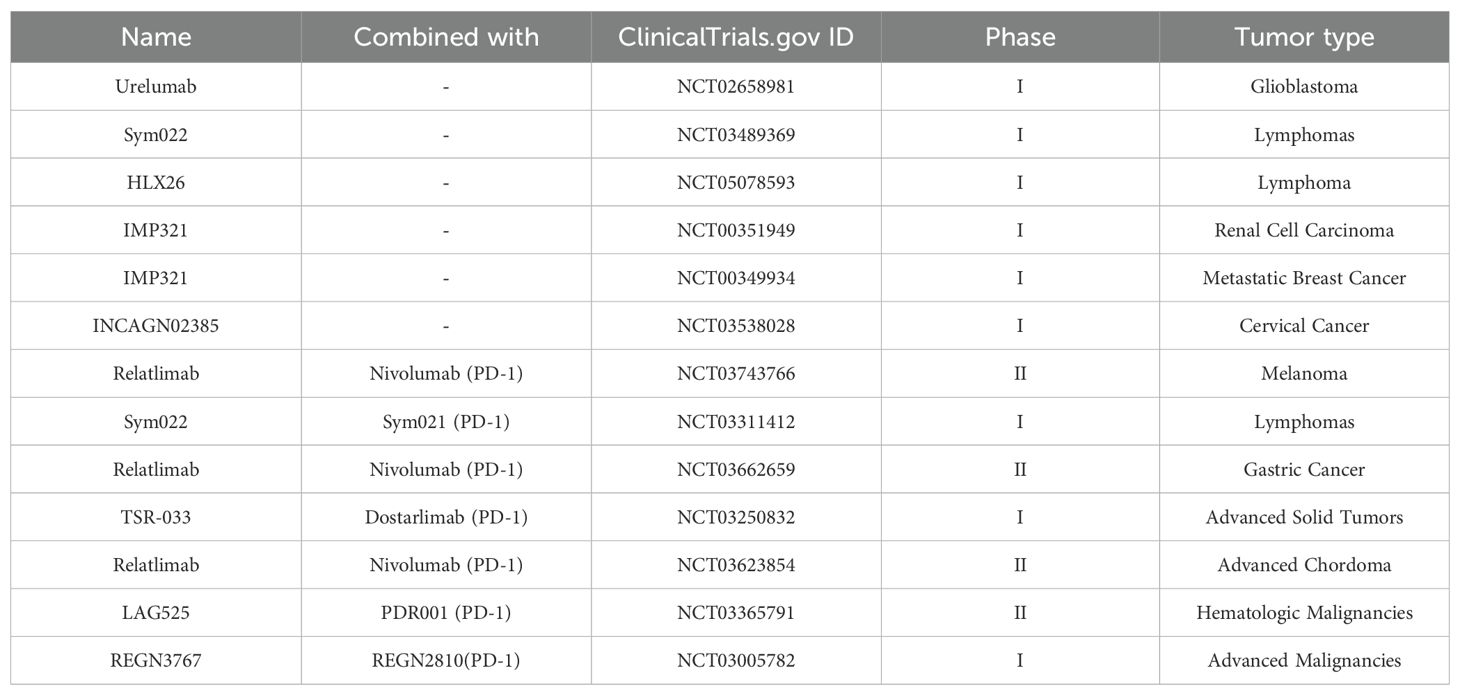The height and width of the screenshot is (695, 1460).
Task: Select the TSR-033 name cell
Action: point(155,517)
